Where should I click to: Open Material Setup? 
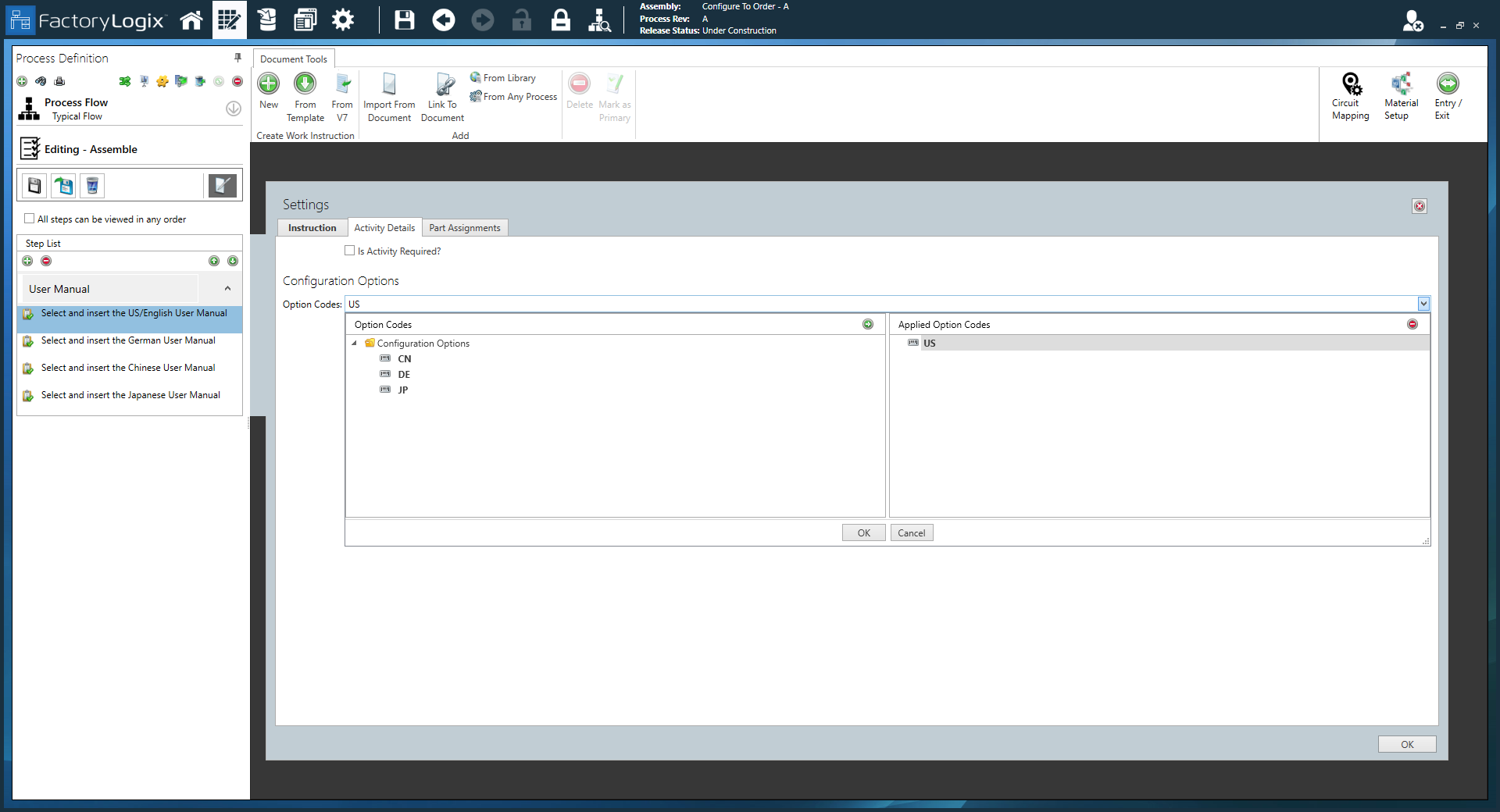tap(1399, 95)
